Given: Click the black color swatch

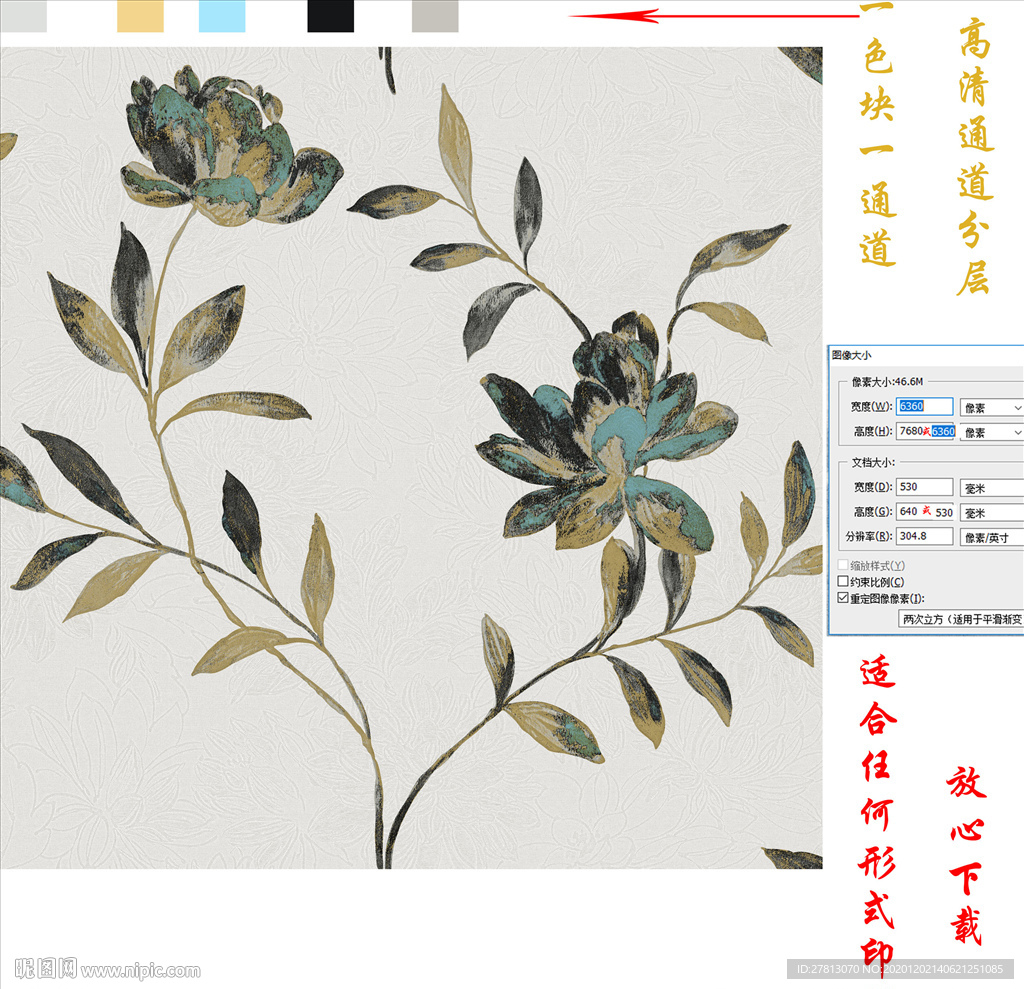Looking at the screenshot, I should 330,16.
